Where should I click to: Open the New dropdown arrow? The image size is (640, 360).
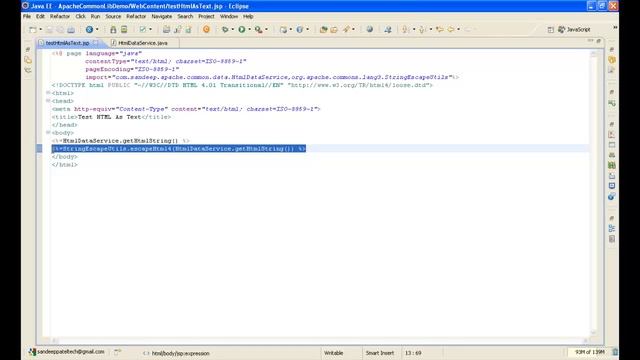(x=40, y=29)
